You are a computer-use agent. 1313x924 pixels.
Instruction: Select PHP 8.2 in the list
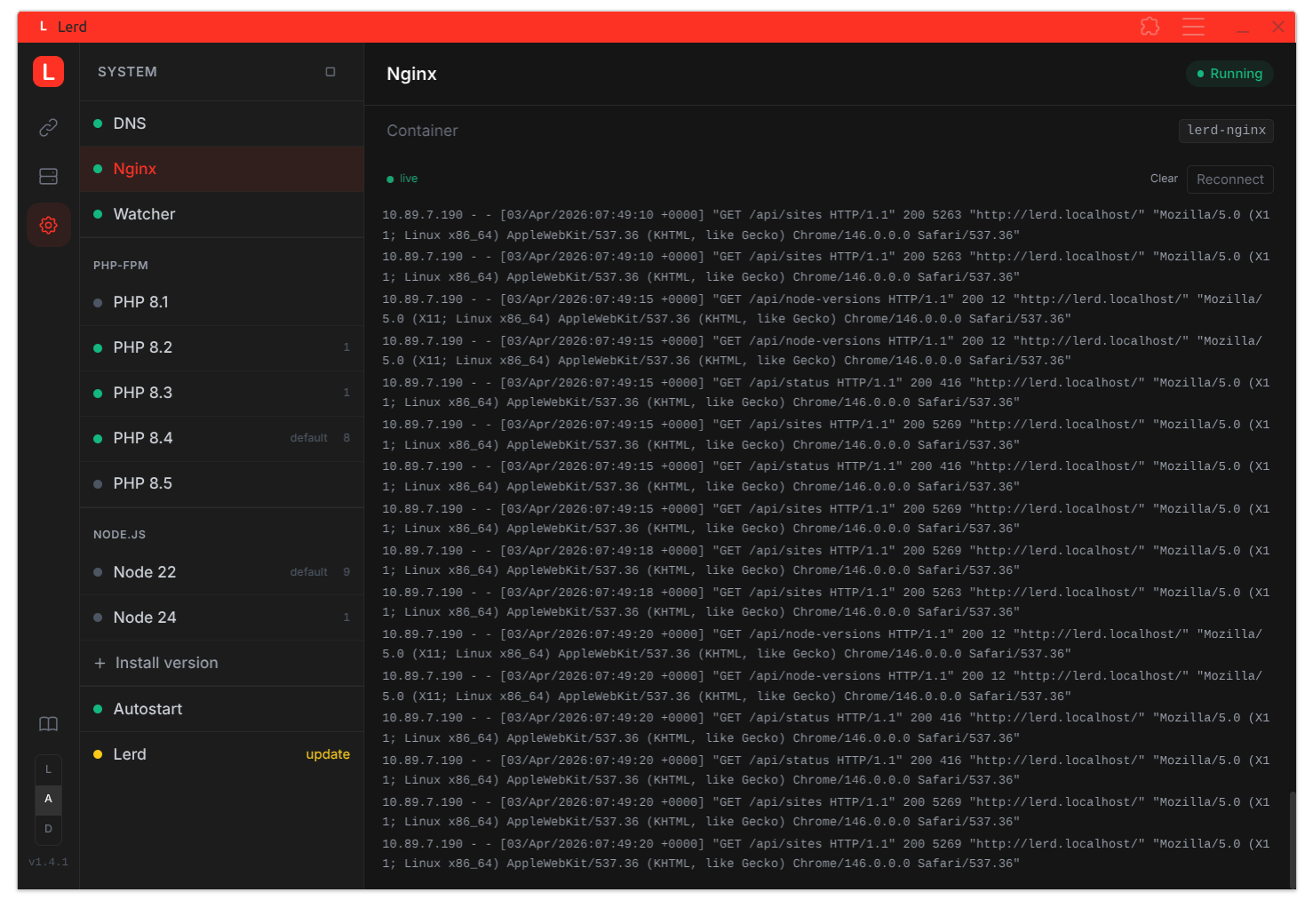222,347
